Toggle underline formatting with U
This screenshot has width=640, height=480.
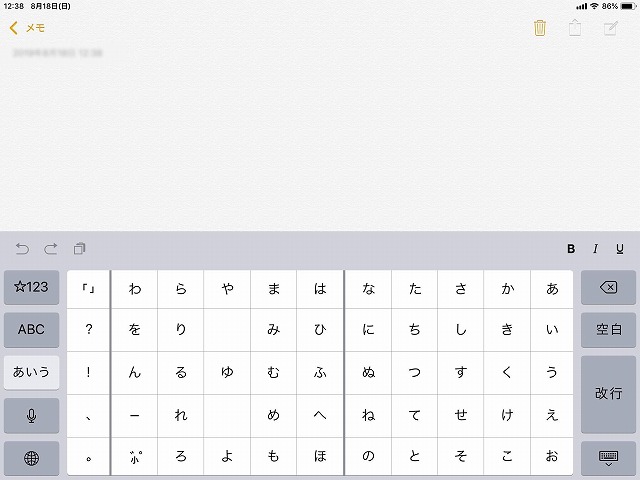[x=620, y=249]
